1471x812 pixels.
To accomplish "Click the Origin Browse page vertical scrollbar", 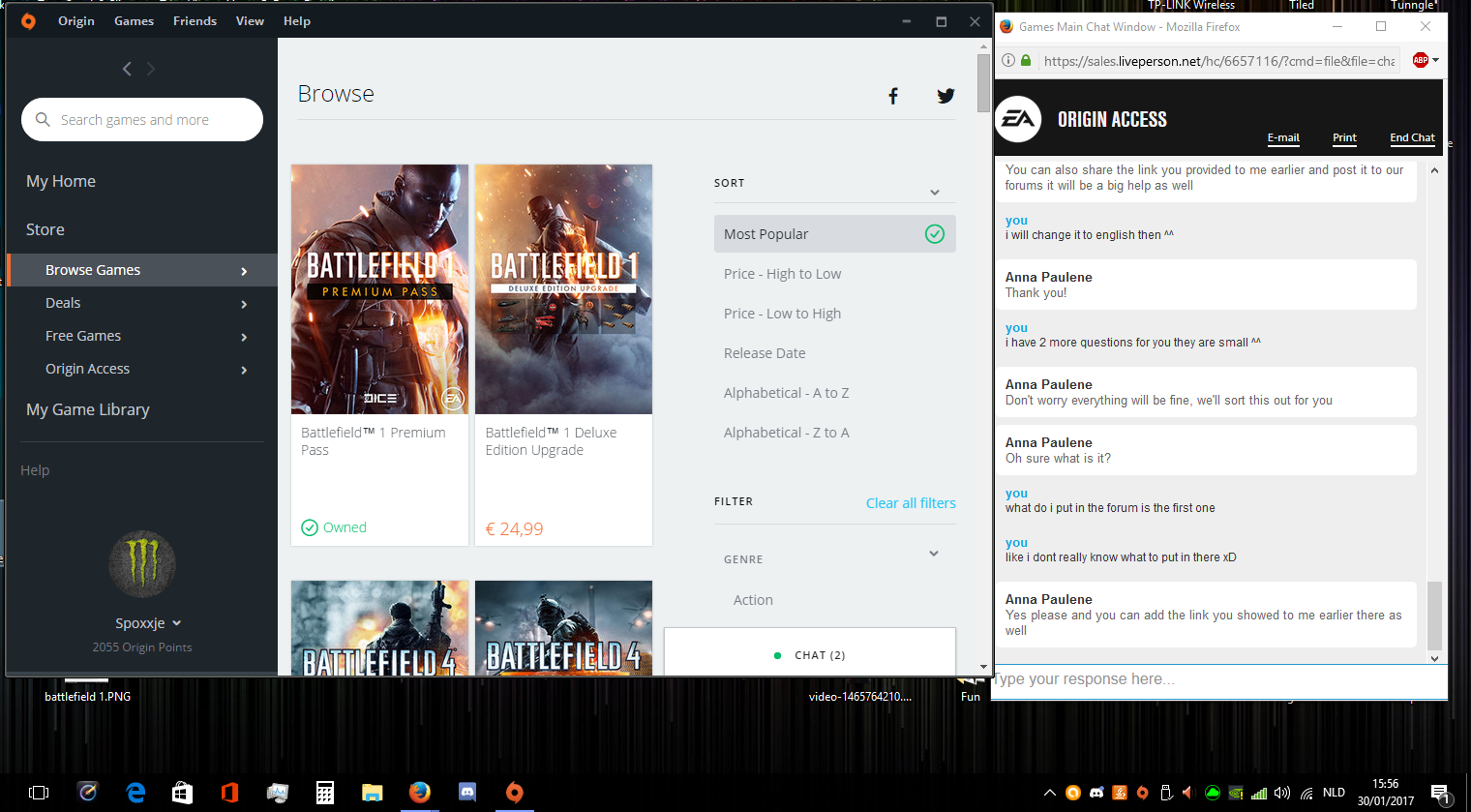I will pos(983,82).
